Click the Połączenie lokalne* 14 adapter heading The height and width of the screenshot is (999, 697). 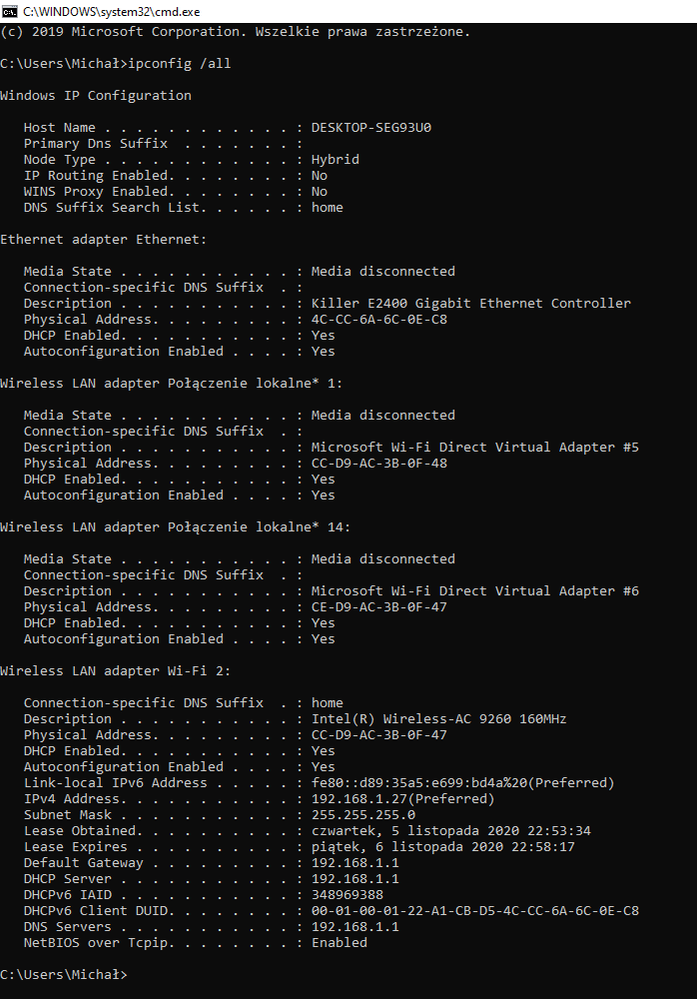pyautogui.click(x=175, y=528)
